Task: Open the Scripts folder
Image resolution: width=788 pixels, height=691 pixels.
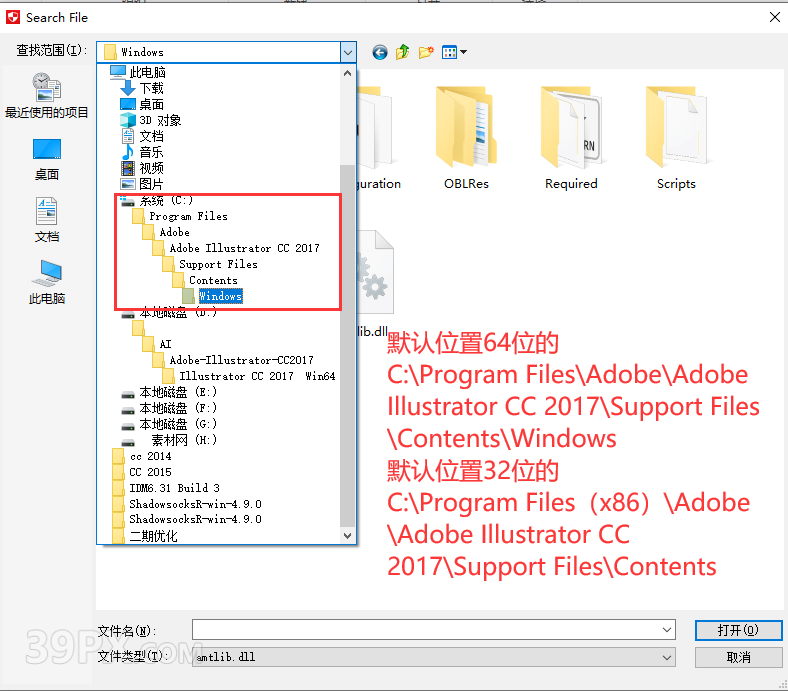Action: 676,137
